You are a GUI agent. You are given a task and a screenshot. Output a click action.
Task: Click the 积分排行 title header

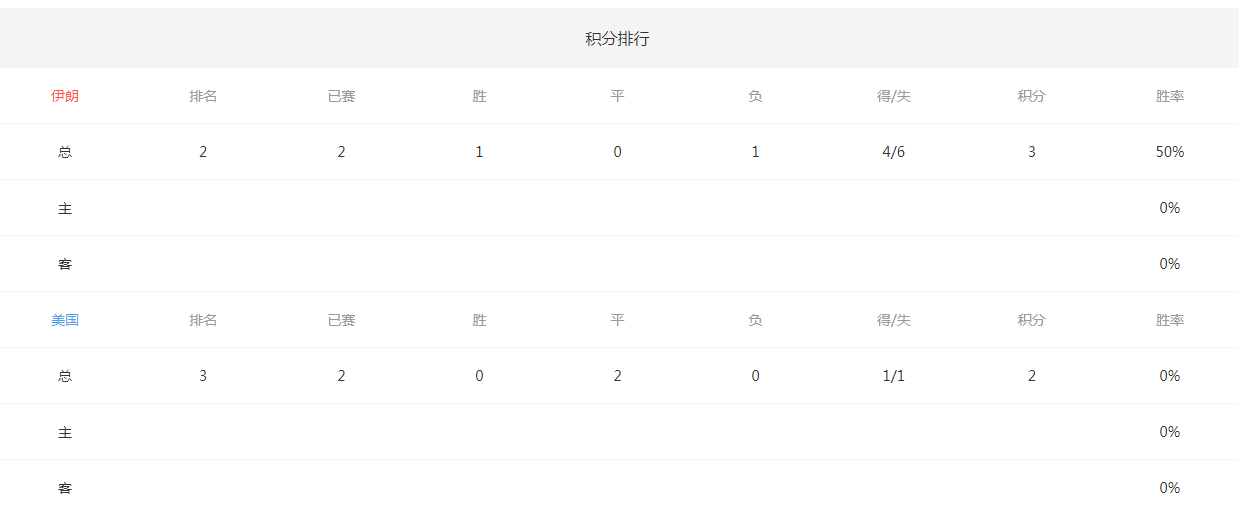(x=617, y=39)
